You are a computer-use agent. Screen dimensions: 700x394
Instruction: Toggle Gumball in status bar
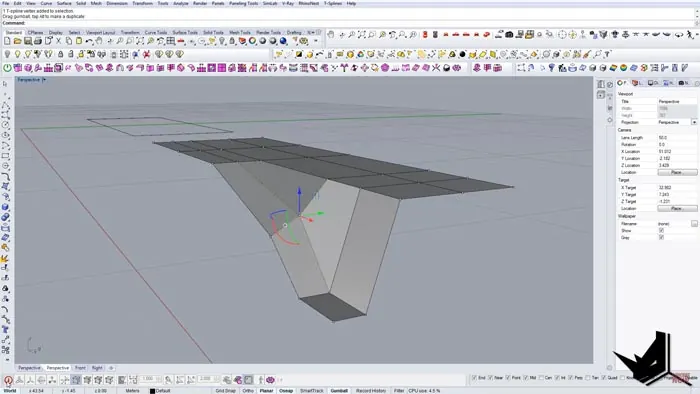(339, 391)
